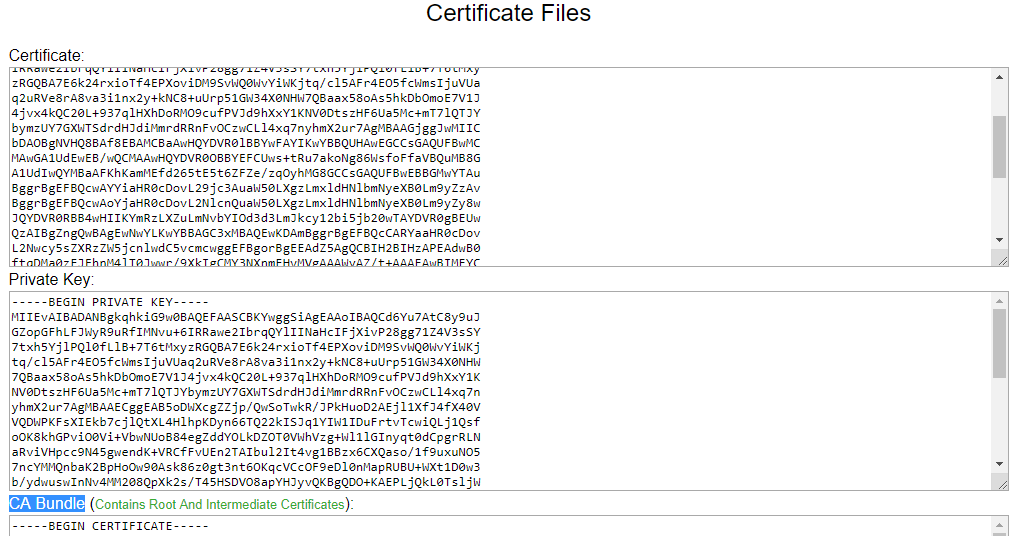This screenshot has width=1016, height=536.
Task: Click the Private Key textarea scroll-up arrow
Action: 999,301
